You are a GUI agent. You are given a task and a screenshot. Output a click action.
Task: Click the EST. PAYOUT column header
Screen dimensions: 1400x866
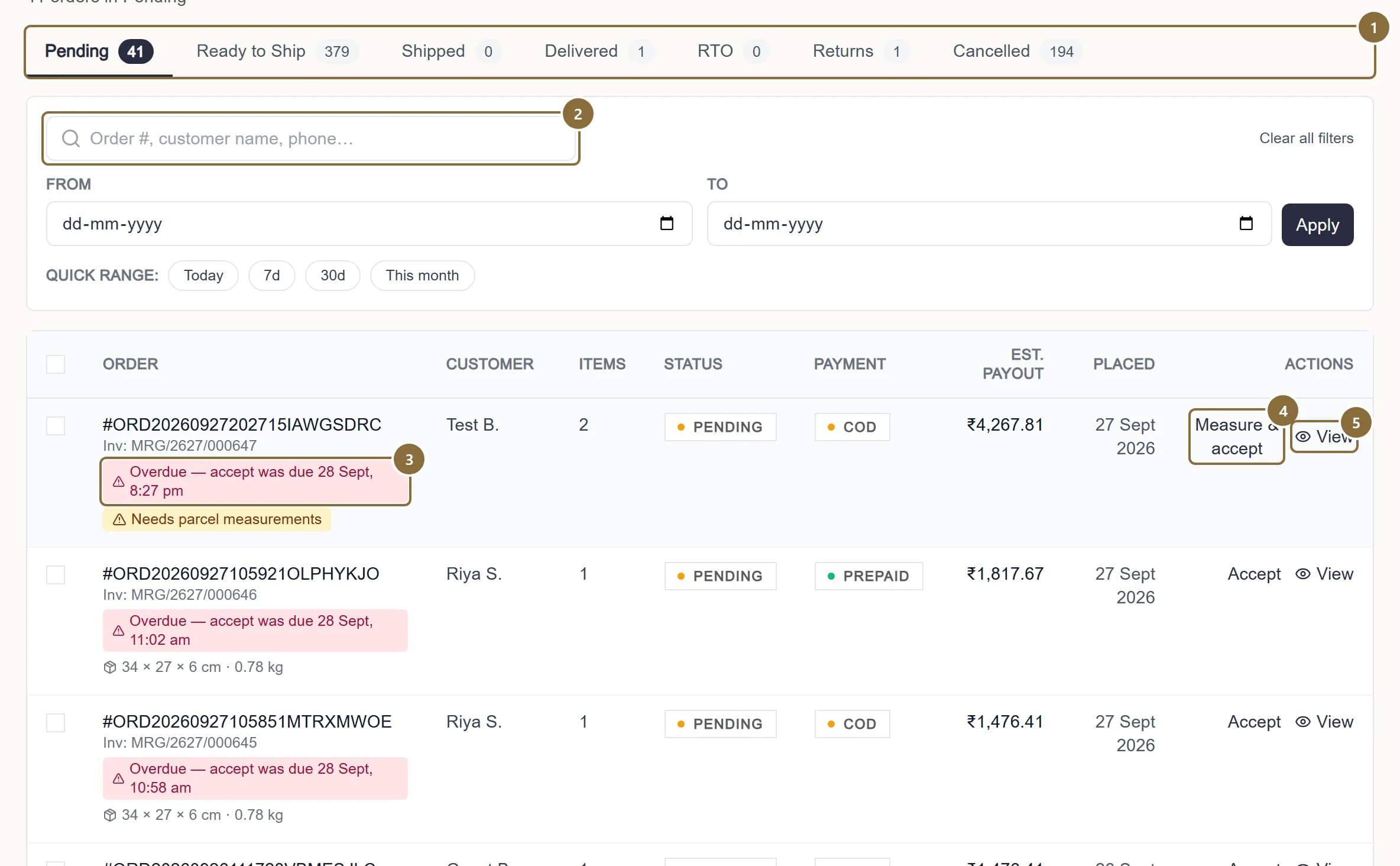1013,364
